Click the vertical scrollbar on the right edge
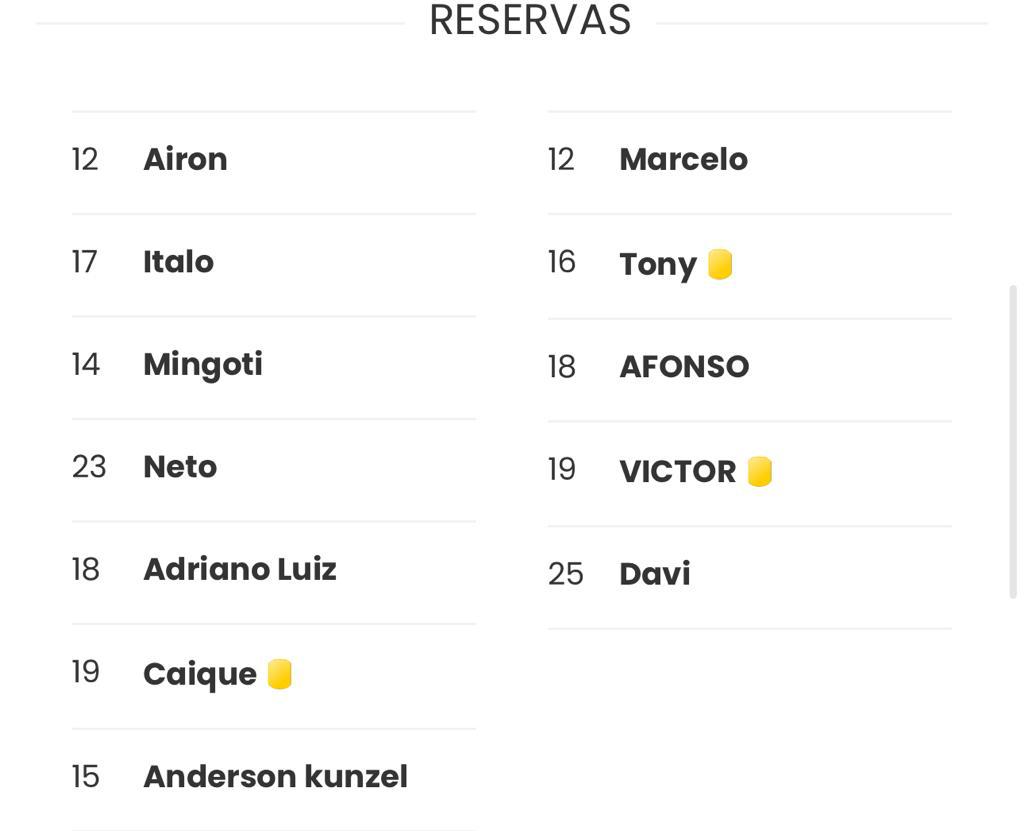This screenshot has height=831, width=1024. click(x=1013, y=441)
